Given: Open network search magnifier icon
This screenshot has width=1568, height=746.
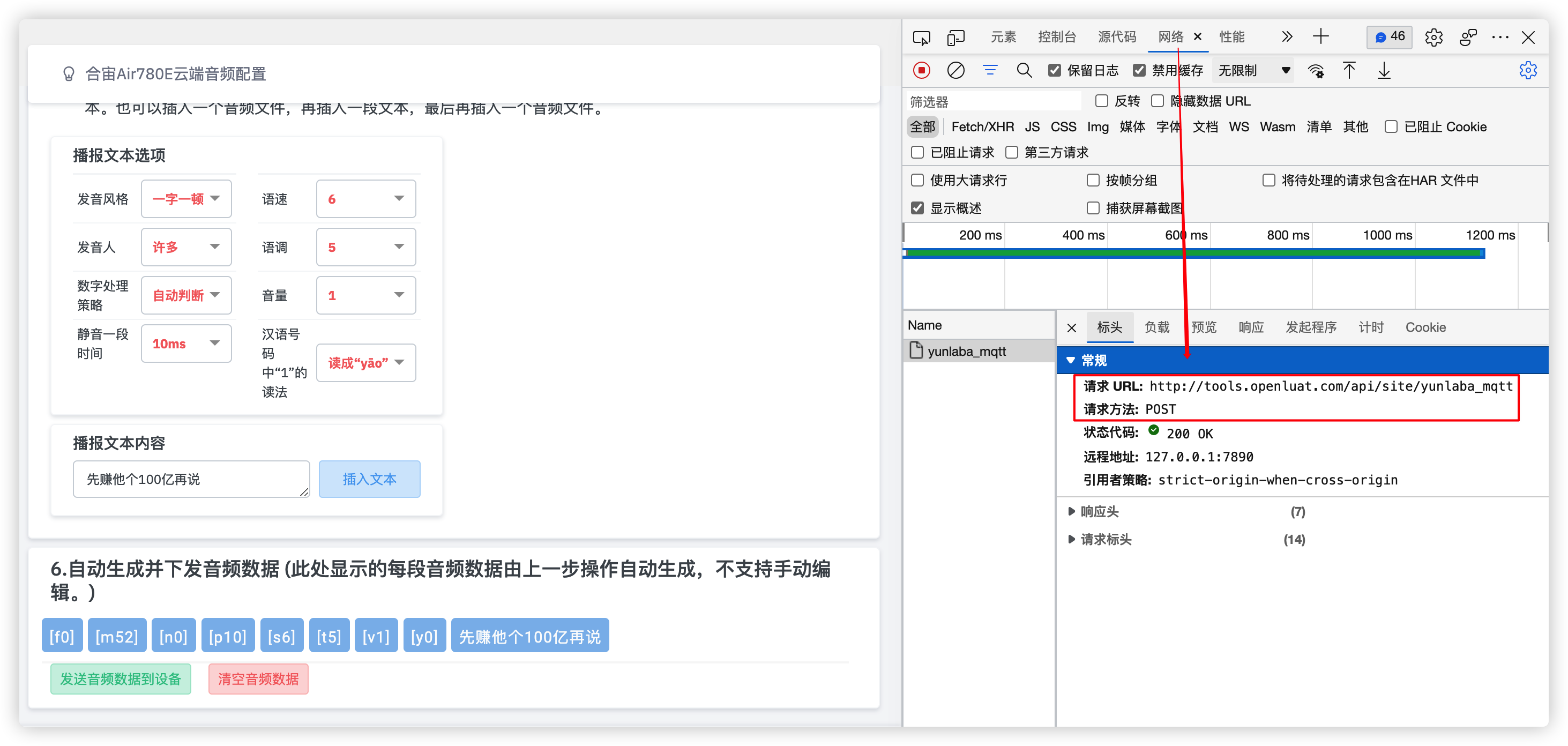Looking at the screenshot, I should pyautogui.click(x=1024, y=71).
